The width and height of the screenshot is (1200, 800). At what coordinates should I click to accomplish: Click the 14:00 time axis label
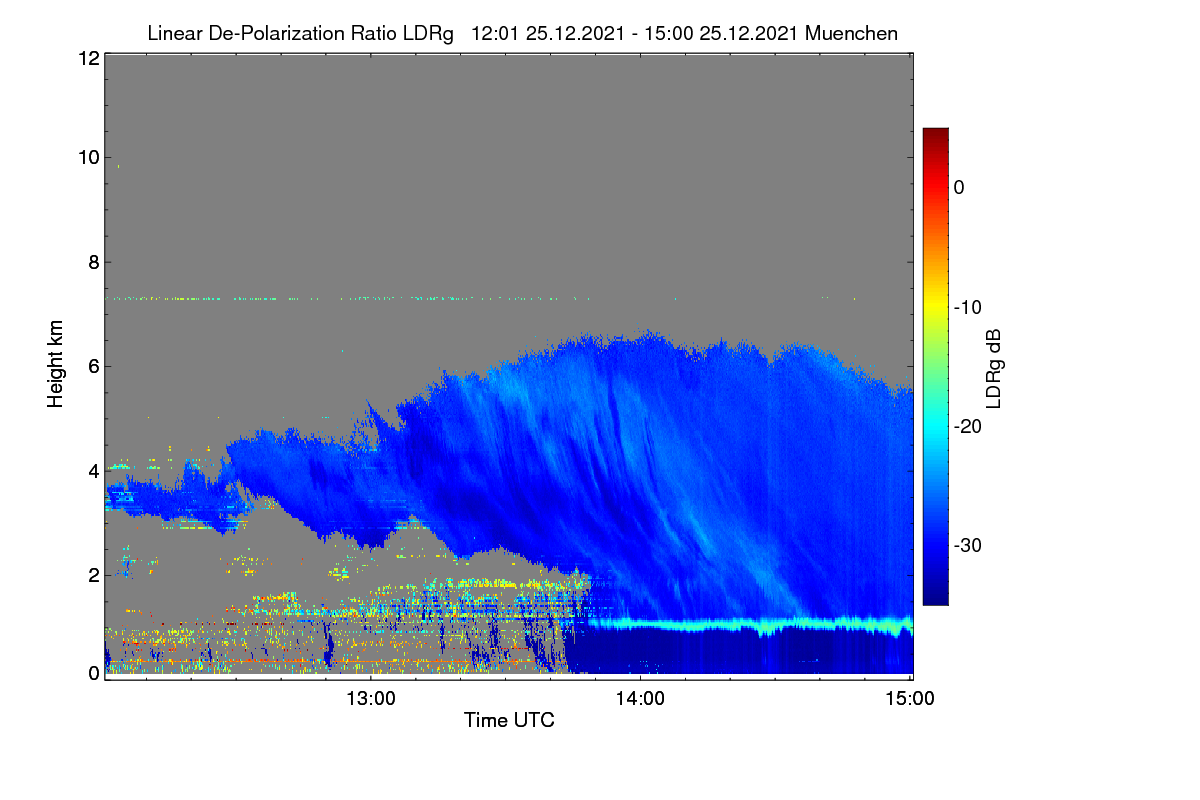click(640, 700)
